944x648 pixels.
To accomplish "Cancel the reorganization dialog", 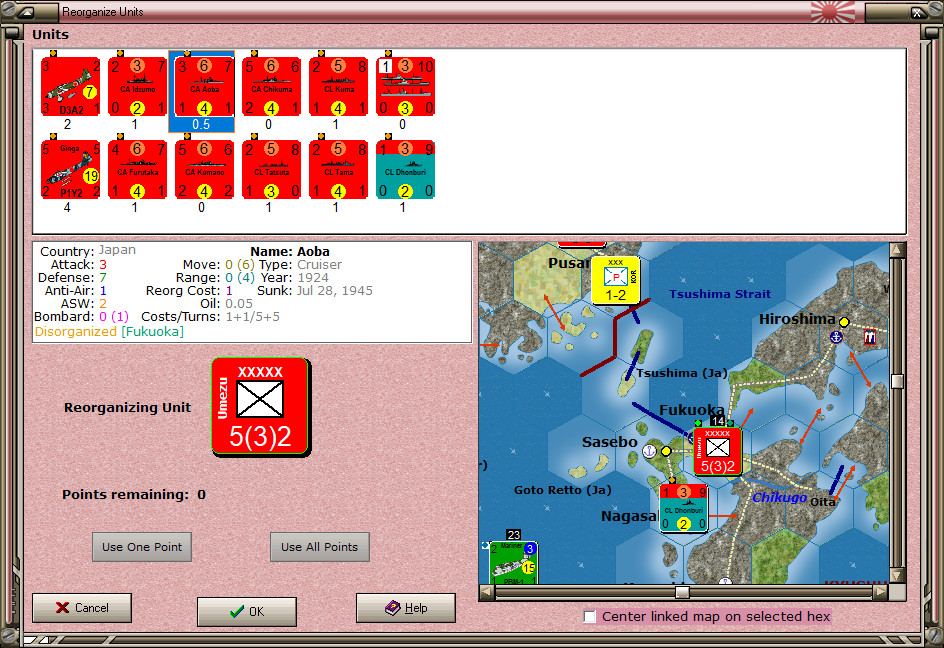I will click(x=82, y=608).
